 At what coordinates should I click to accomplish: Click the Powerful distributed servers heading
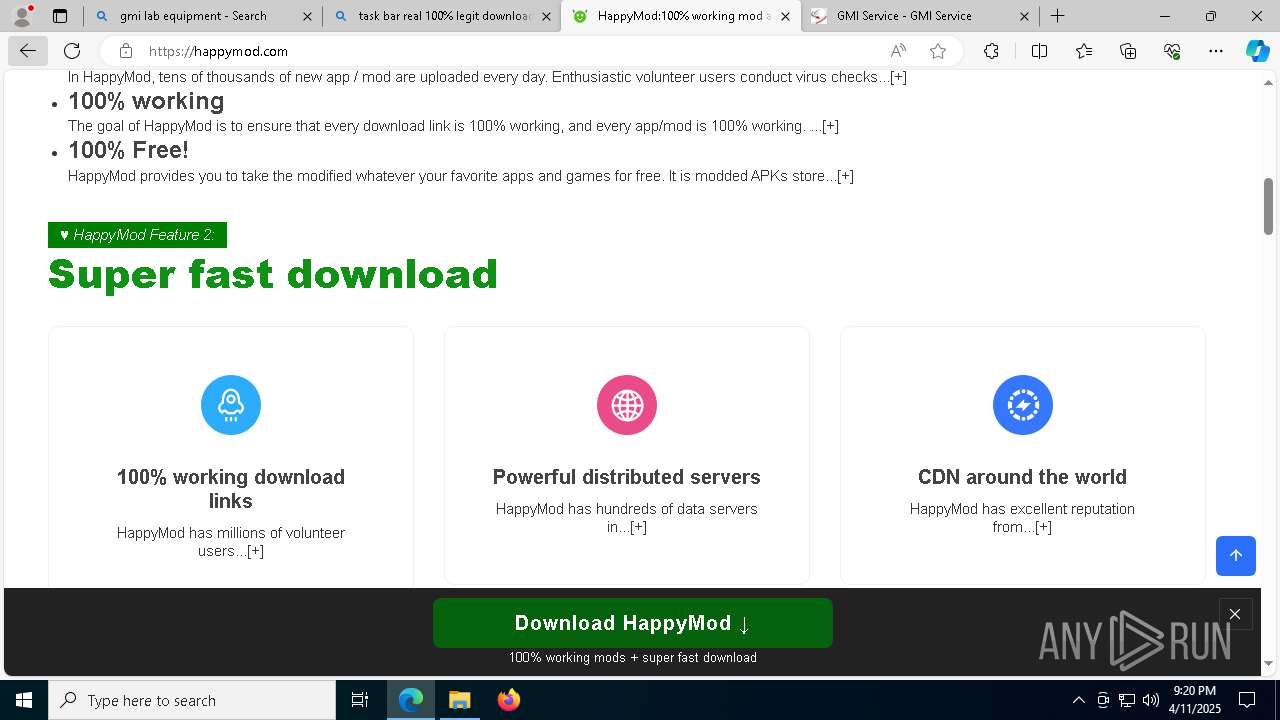point(627,477)
